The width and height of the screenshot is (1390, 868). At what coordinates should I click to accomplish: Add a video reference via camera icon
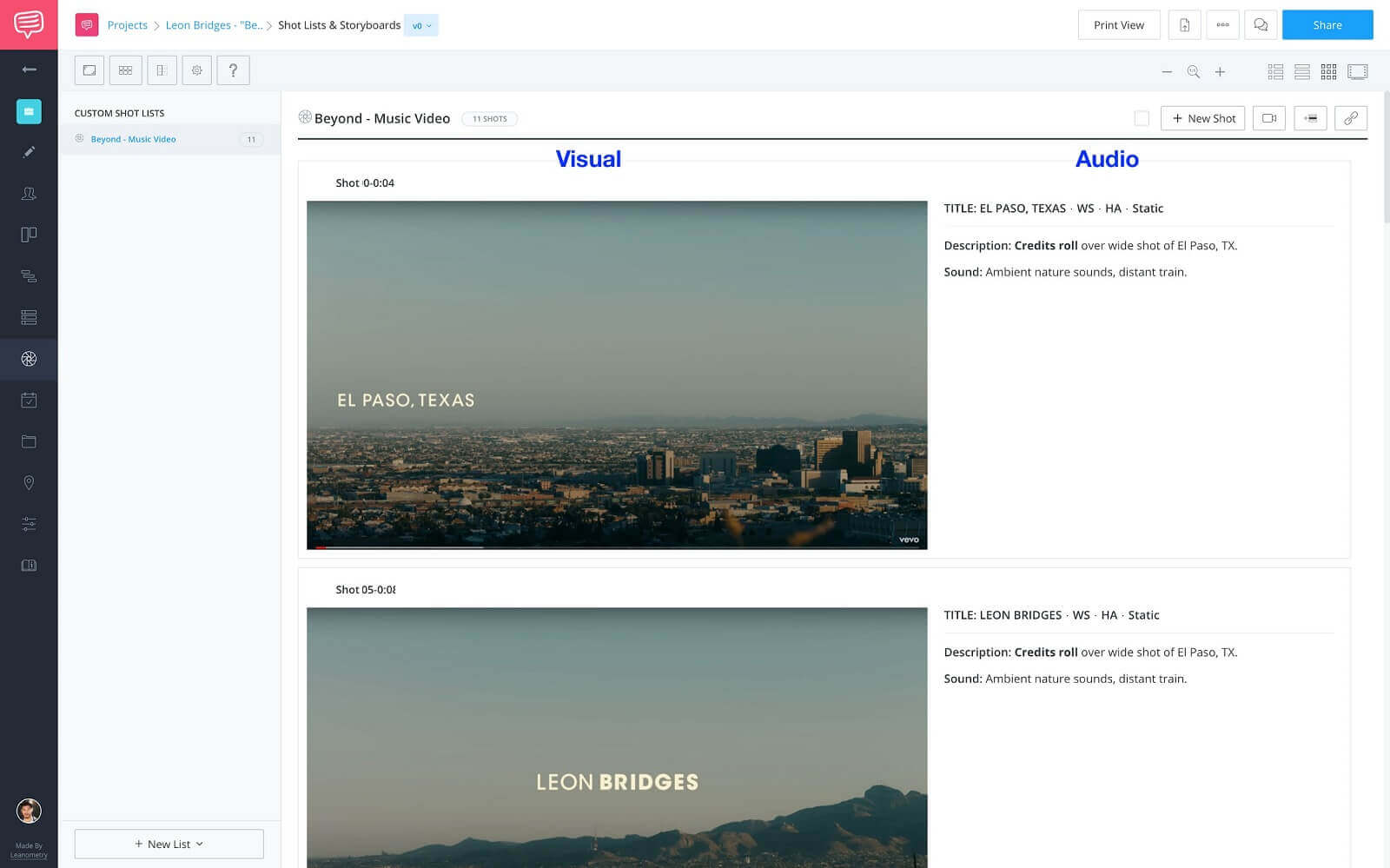click(x=1268, y=118)
